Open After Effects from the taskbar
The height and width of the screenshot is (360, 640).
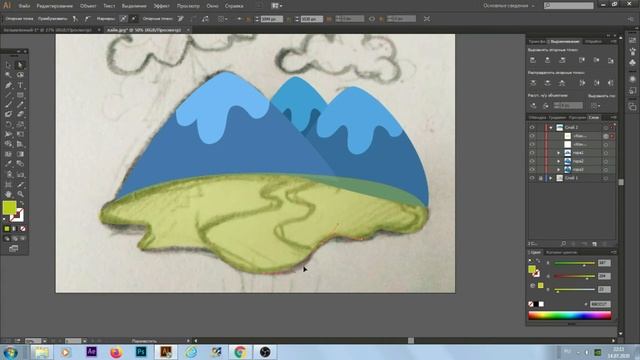[x=91, y=352]
